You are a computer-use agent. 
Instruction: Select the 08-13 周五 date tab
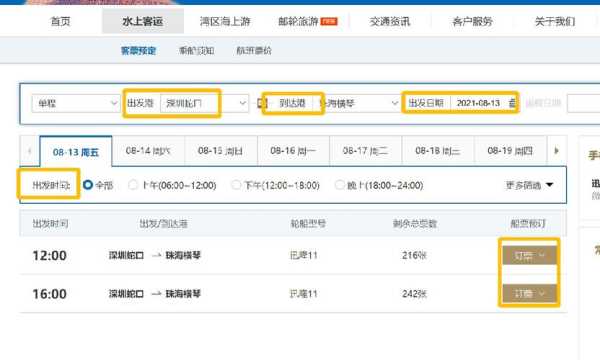click(x=76, y=152)
